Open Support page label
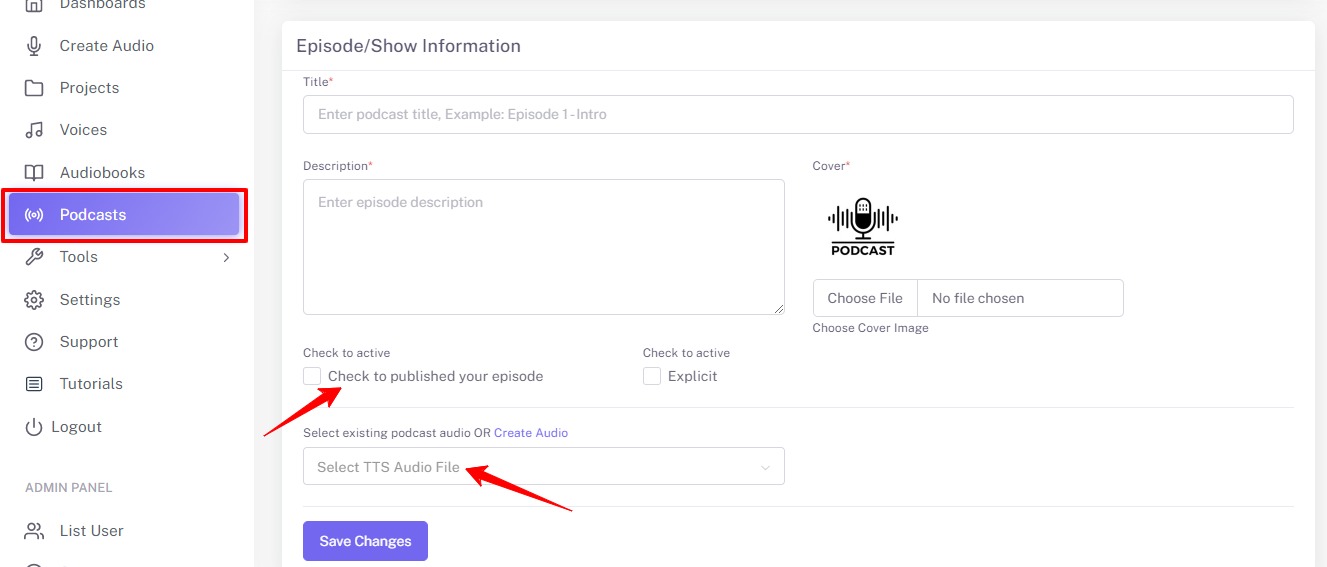The height and width of the screenshot is (567, 1327). pyautogui.click(x=89, y=342)
